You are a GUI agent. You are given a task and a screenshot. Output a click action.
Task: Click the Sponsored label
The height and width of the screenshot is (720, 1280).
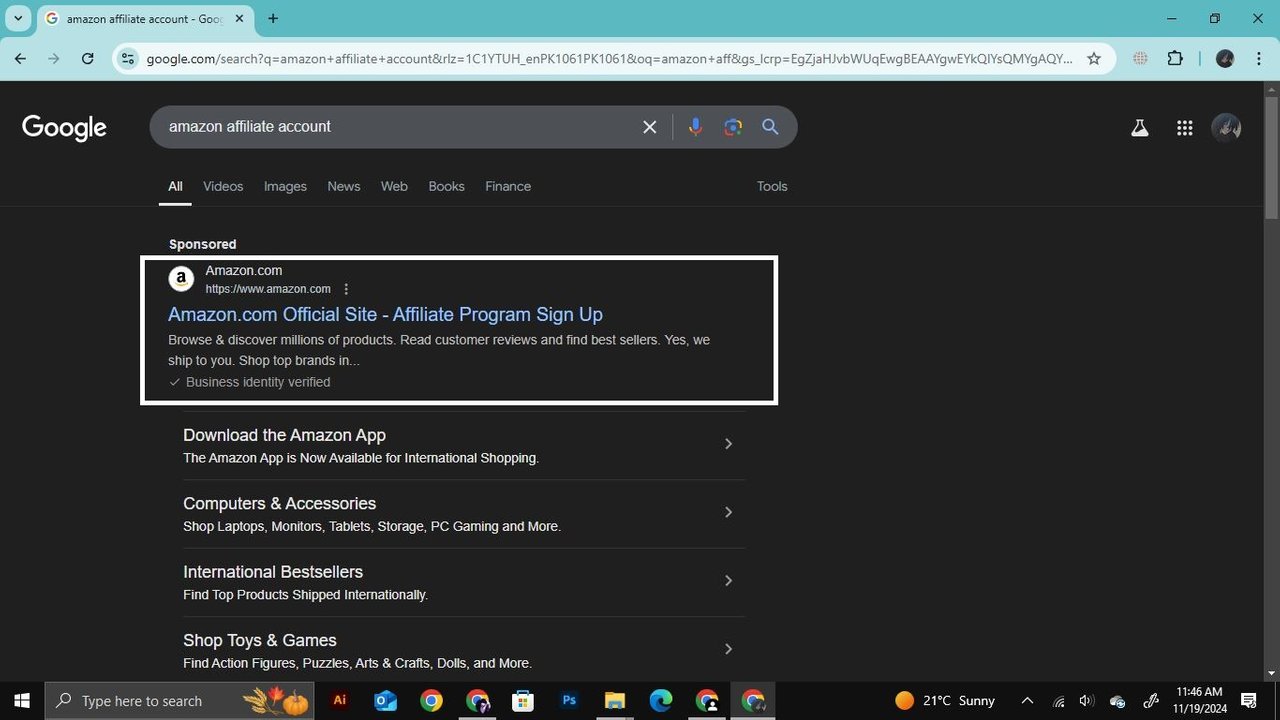[x=203, y=244]
